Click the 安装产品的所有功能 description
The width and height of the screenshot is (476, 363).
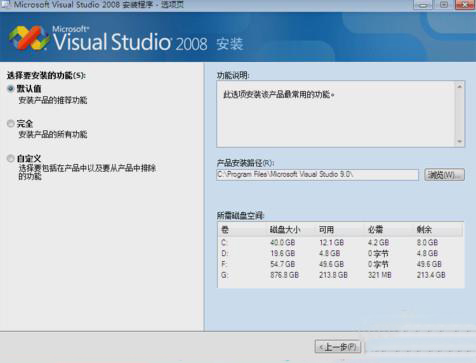pyautogui.click(x=53, y=134)
